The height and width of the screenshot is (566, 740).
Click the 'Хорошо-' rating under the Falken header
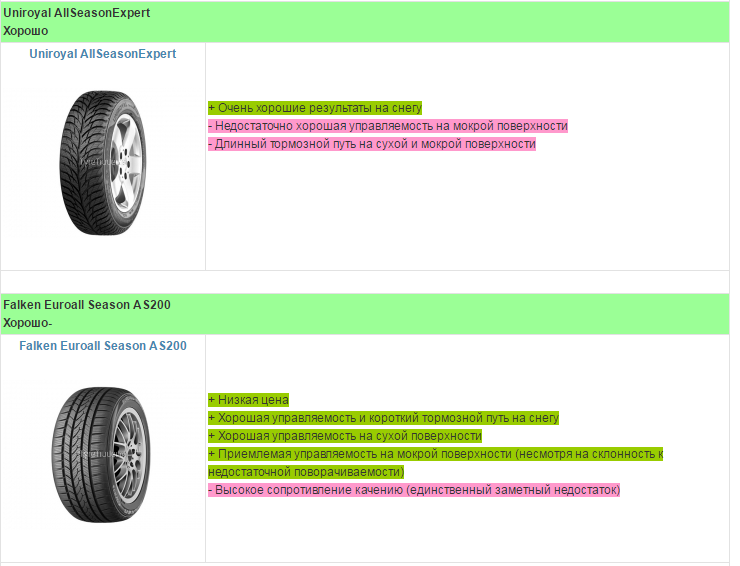28,322
